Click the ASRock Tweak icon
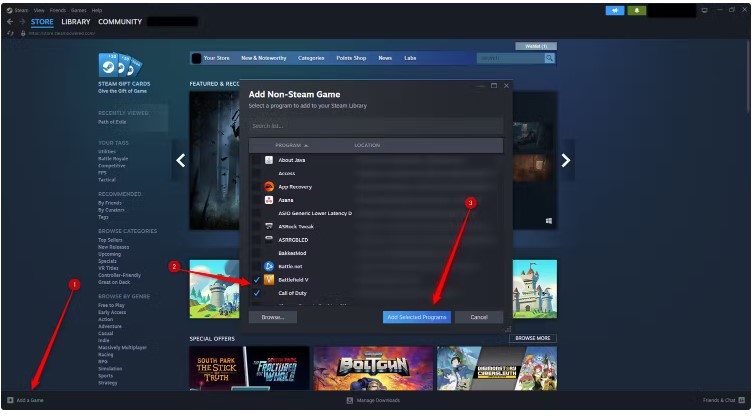 (x=269, y=226)
